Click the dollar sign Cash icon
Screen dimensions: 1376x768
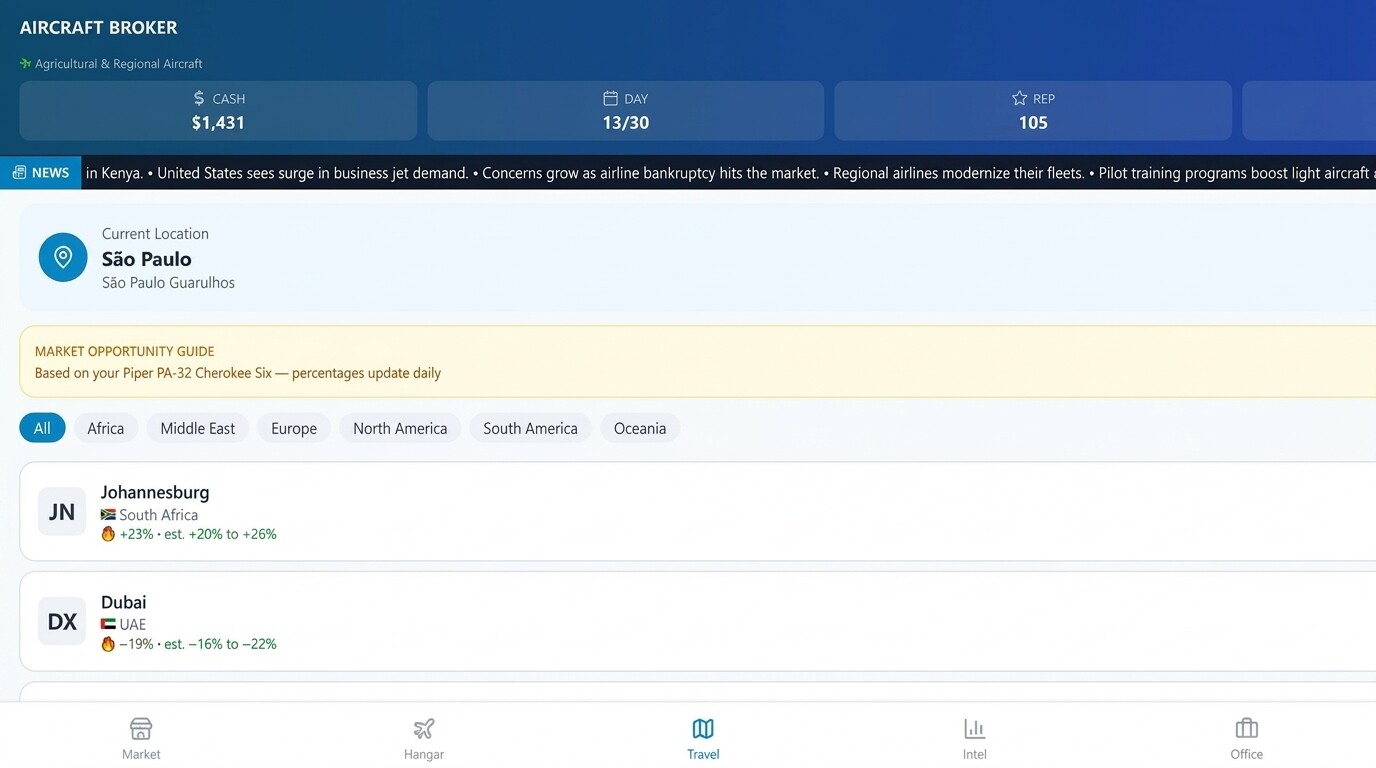click(199, 98)
